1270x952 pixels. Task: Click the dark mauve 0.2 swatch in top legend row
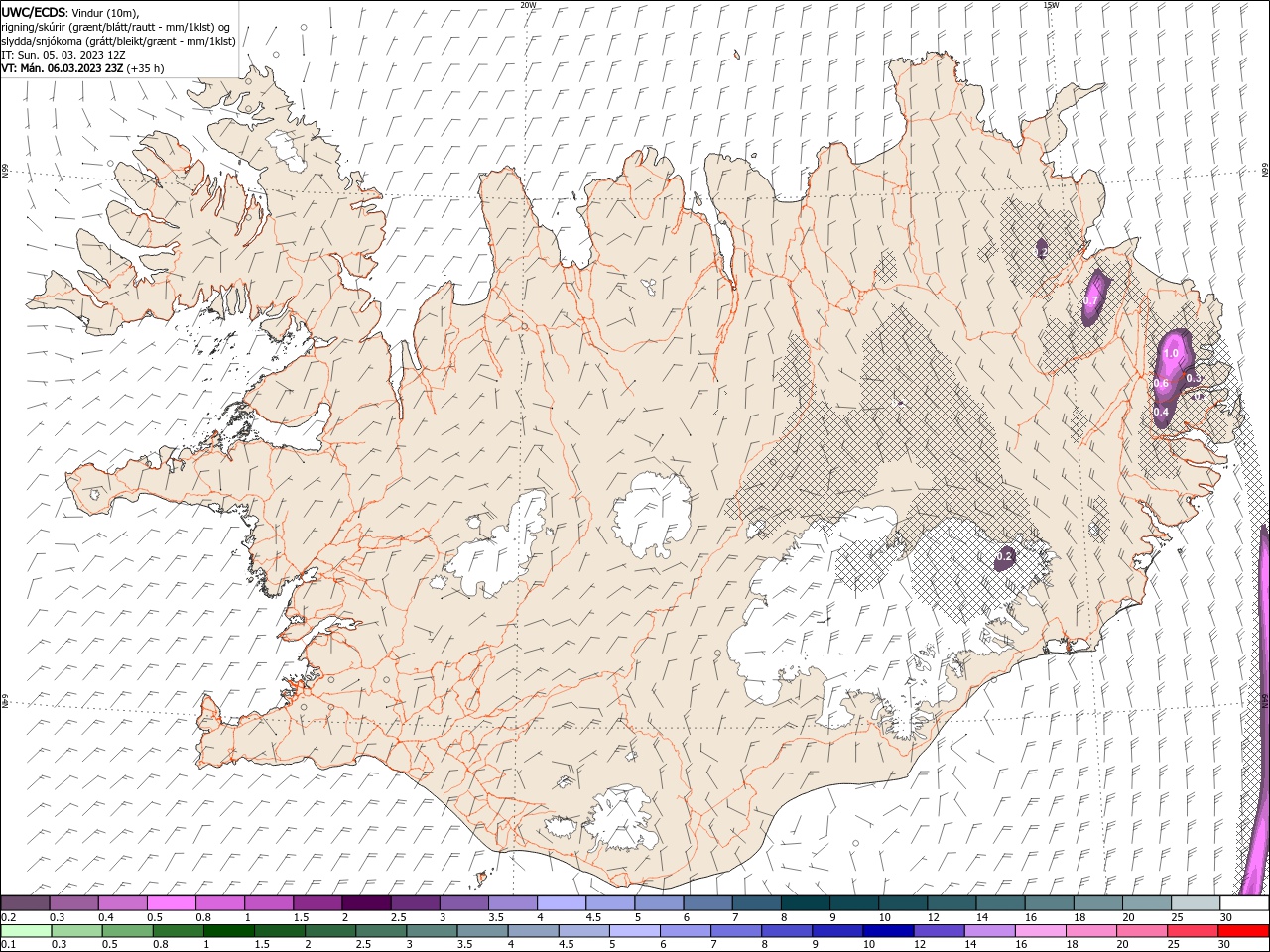click(x=25, y=903)
